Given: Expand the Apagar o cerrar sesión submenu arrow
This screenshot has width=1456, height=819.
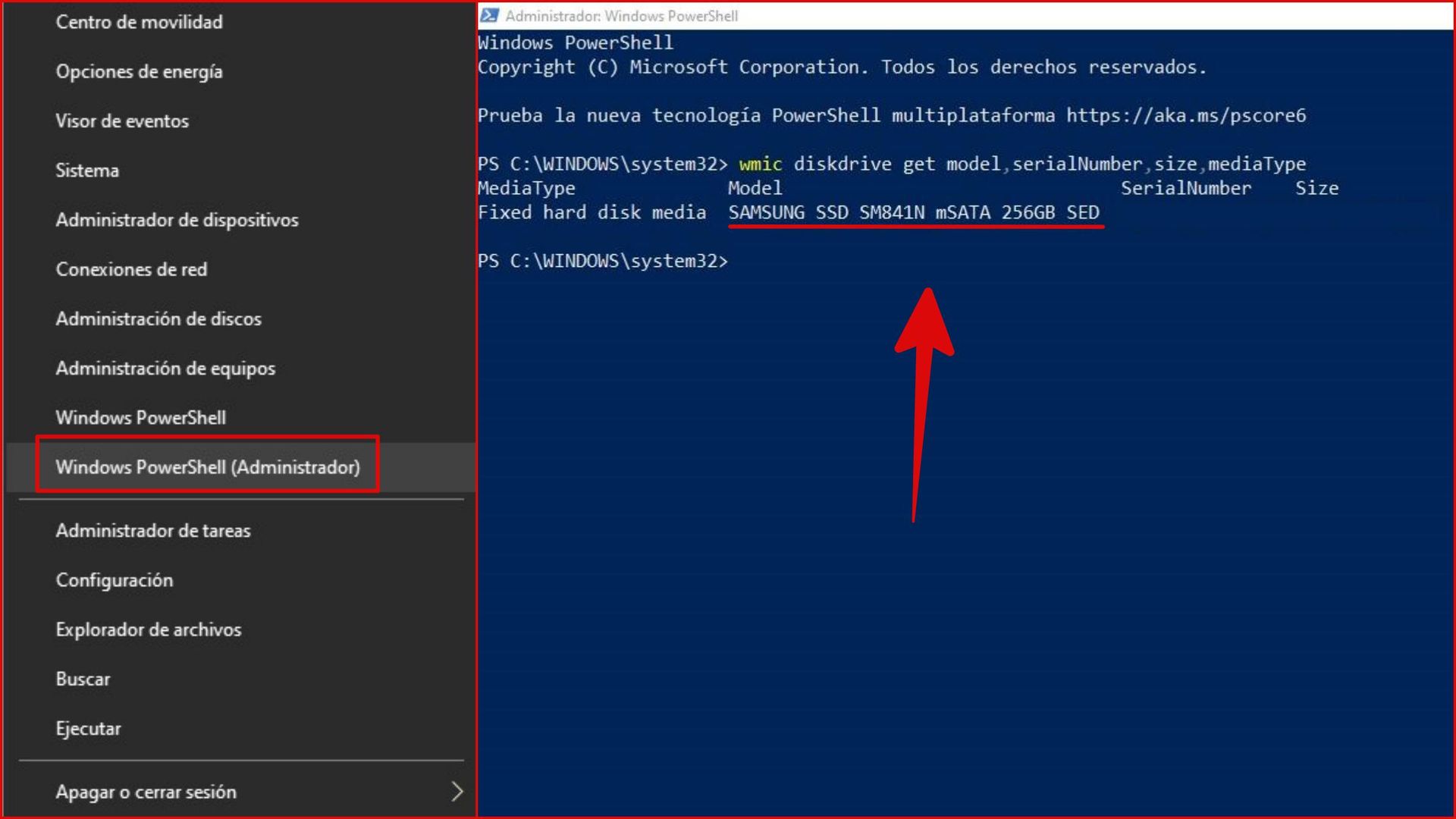Looking at the screenshot, I should pos(457,792).
